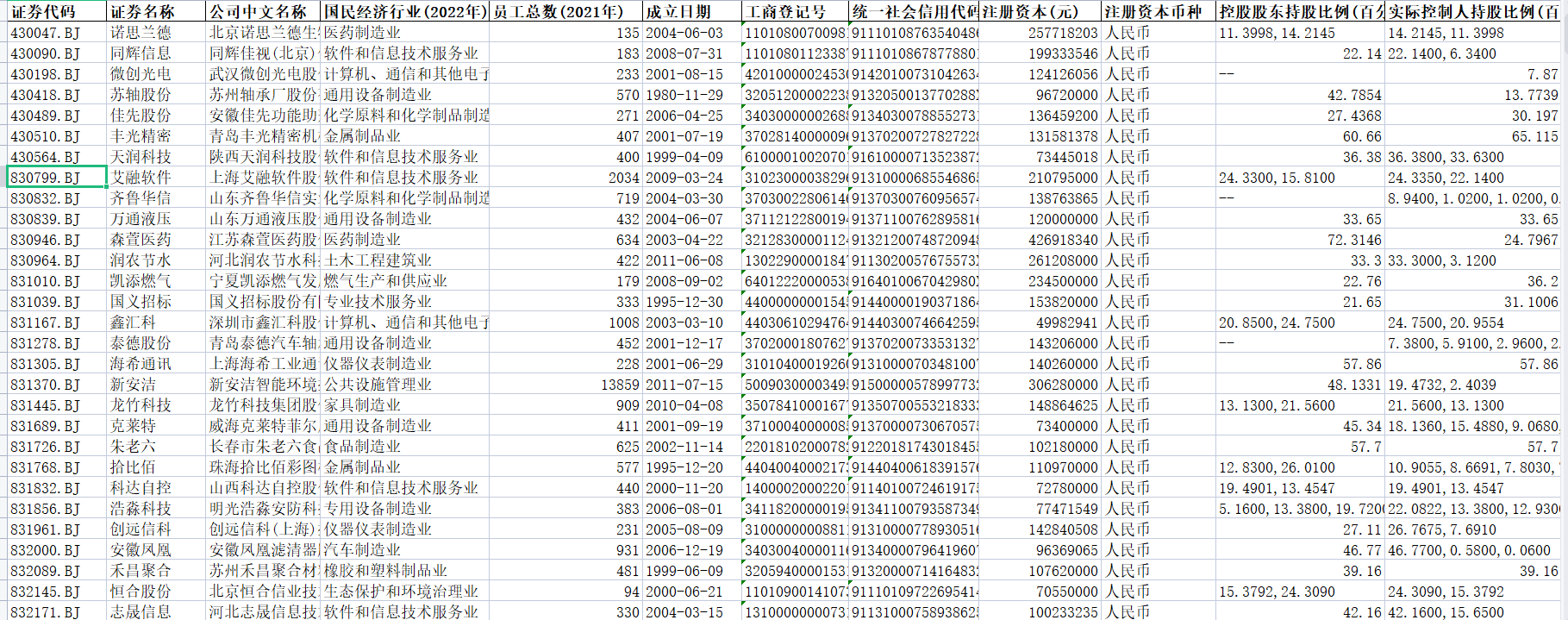Select the name cell 艾融软件
The image size is (1568, 620).
[x=156, y=178]
